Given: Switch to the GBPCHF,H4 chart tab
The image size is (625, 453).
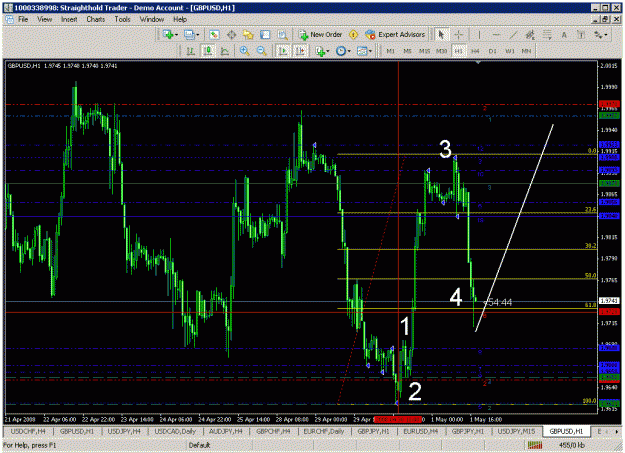Looking at the screenshot, I should click(x=273, y=431).
